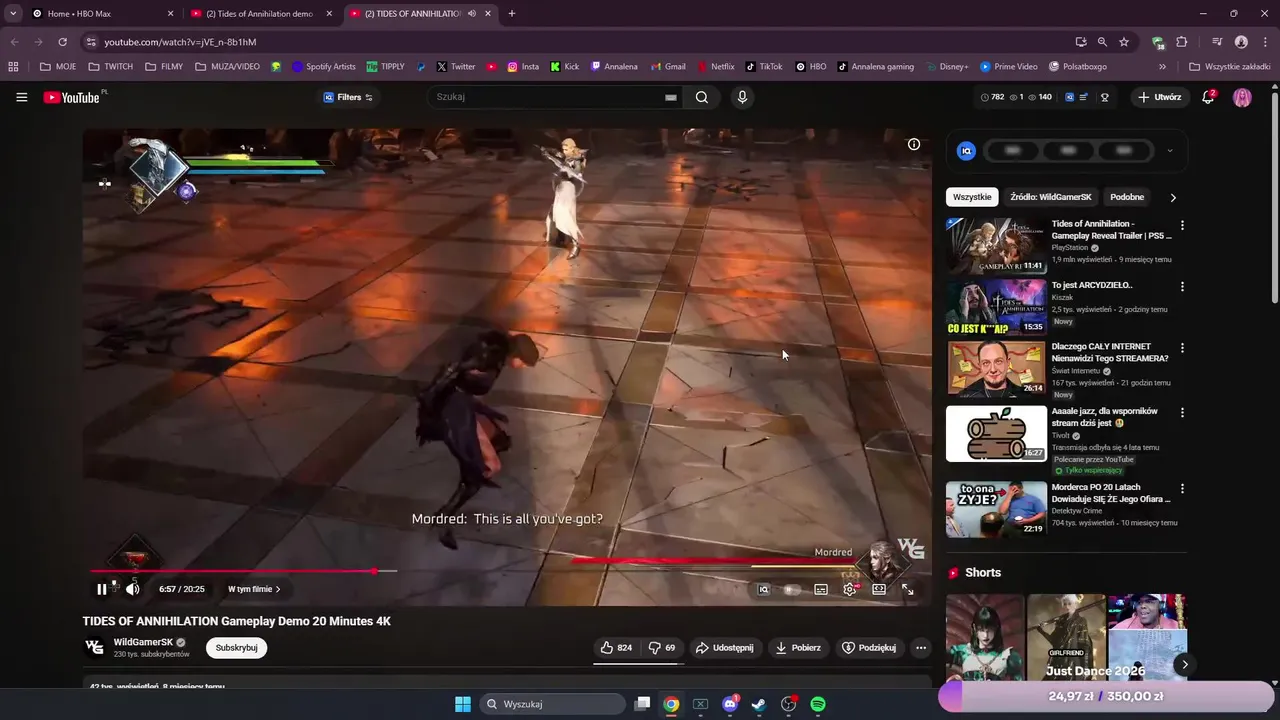Viewport: 1280px width, 720px height.
Task: Open the tab search dropdown arrow
Action: [13, 14]
